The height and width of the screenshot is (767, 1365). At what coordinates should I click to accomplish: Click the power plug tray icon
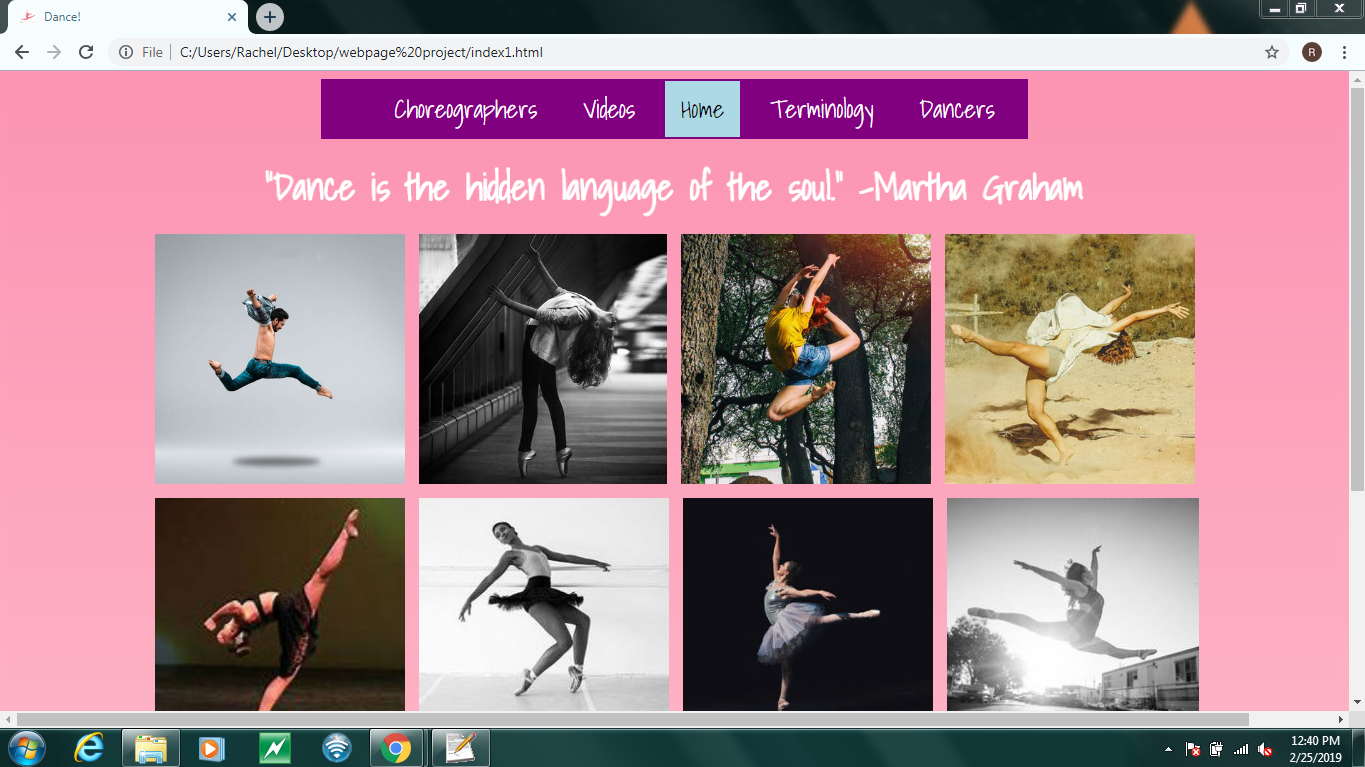click(1217, 749)
